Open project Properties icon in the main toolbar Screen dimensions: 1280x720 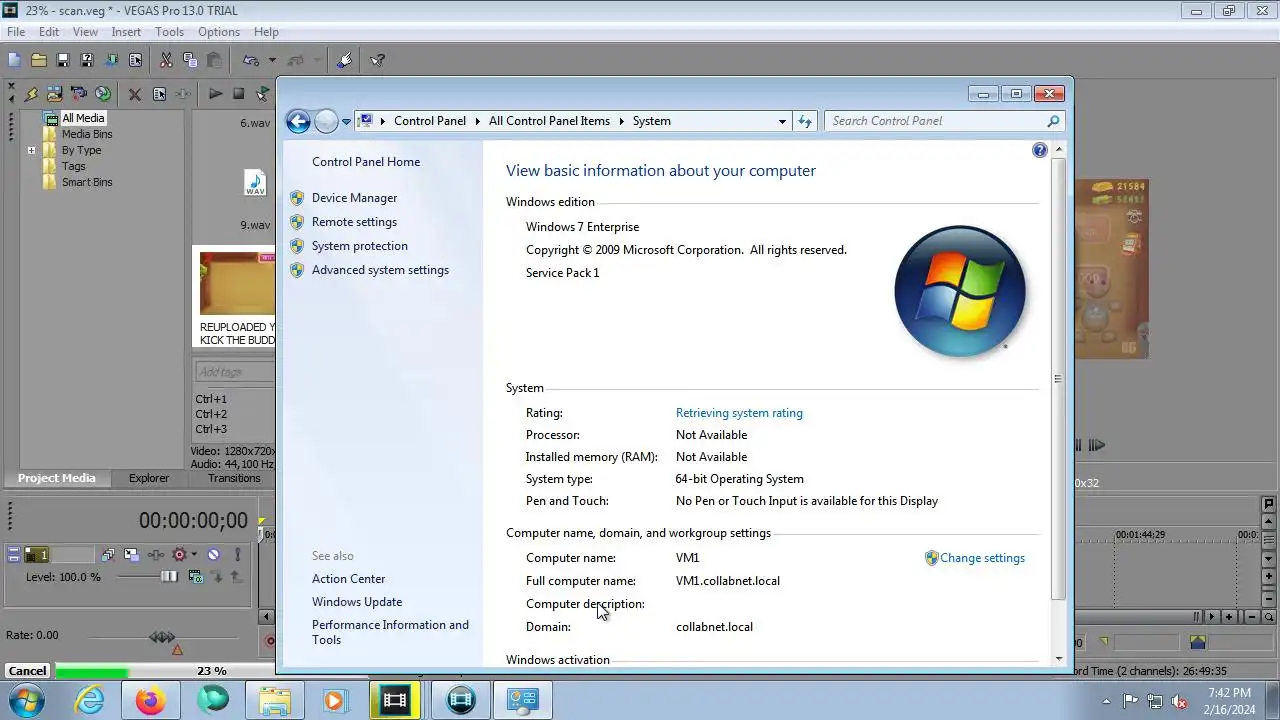click(x=135, y=60)
